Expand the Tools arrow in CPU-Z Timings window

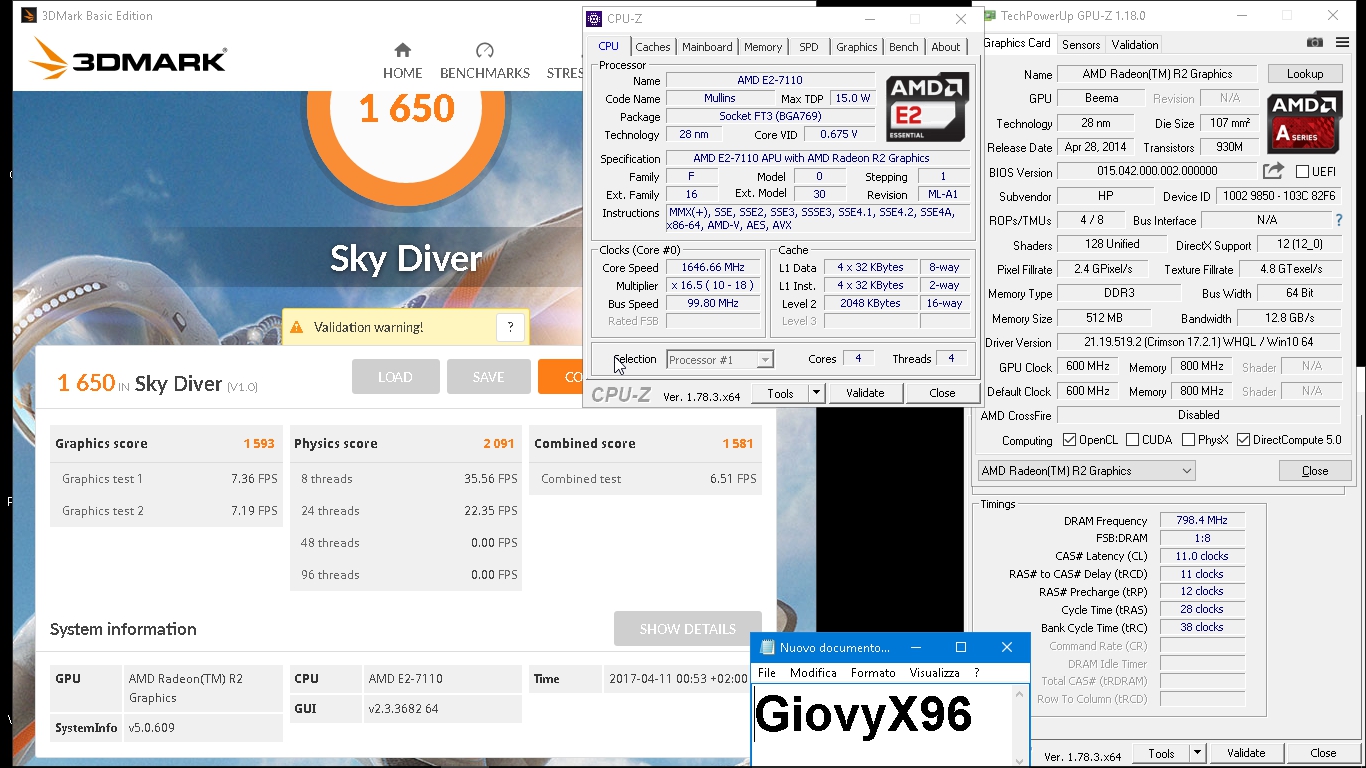(1197, 754)
